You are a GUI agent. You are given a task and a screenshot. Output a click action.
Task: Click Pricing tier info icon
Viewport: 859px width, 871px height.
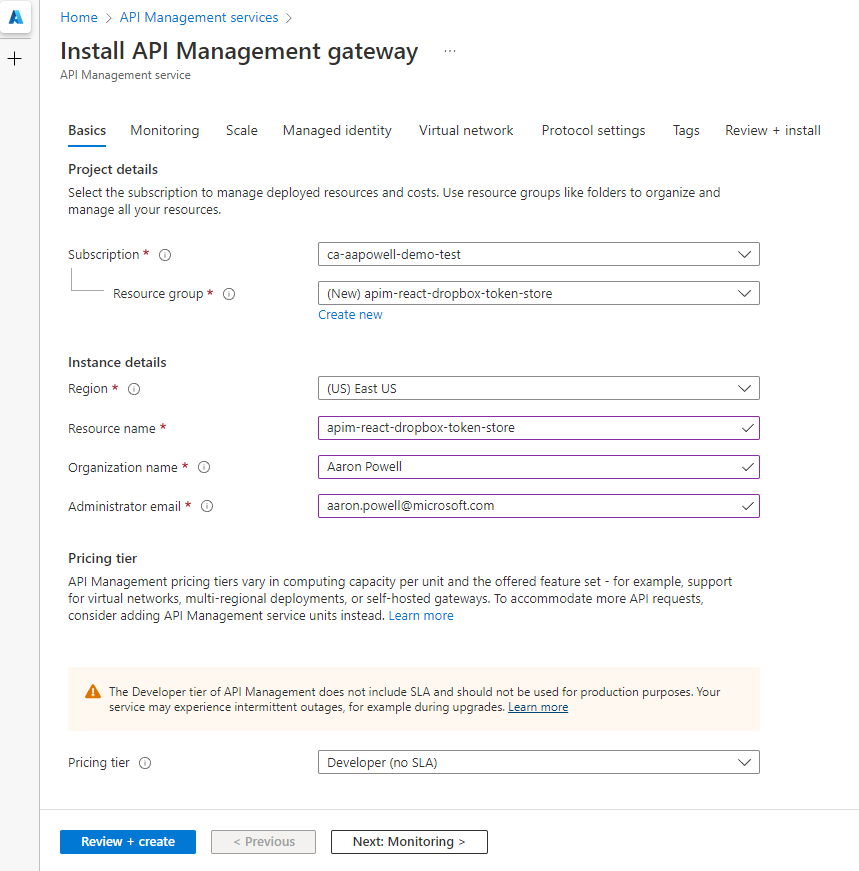coord(145,763)
